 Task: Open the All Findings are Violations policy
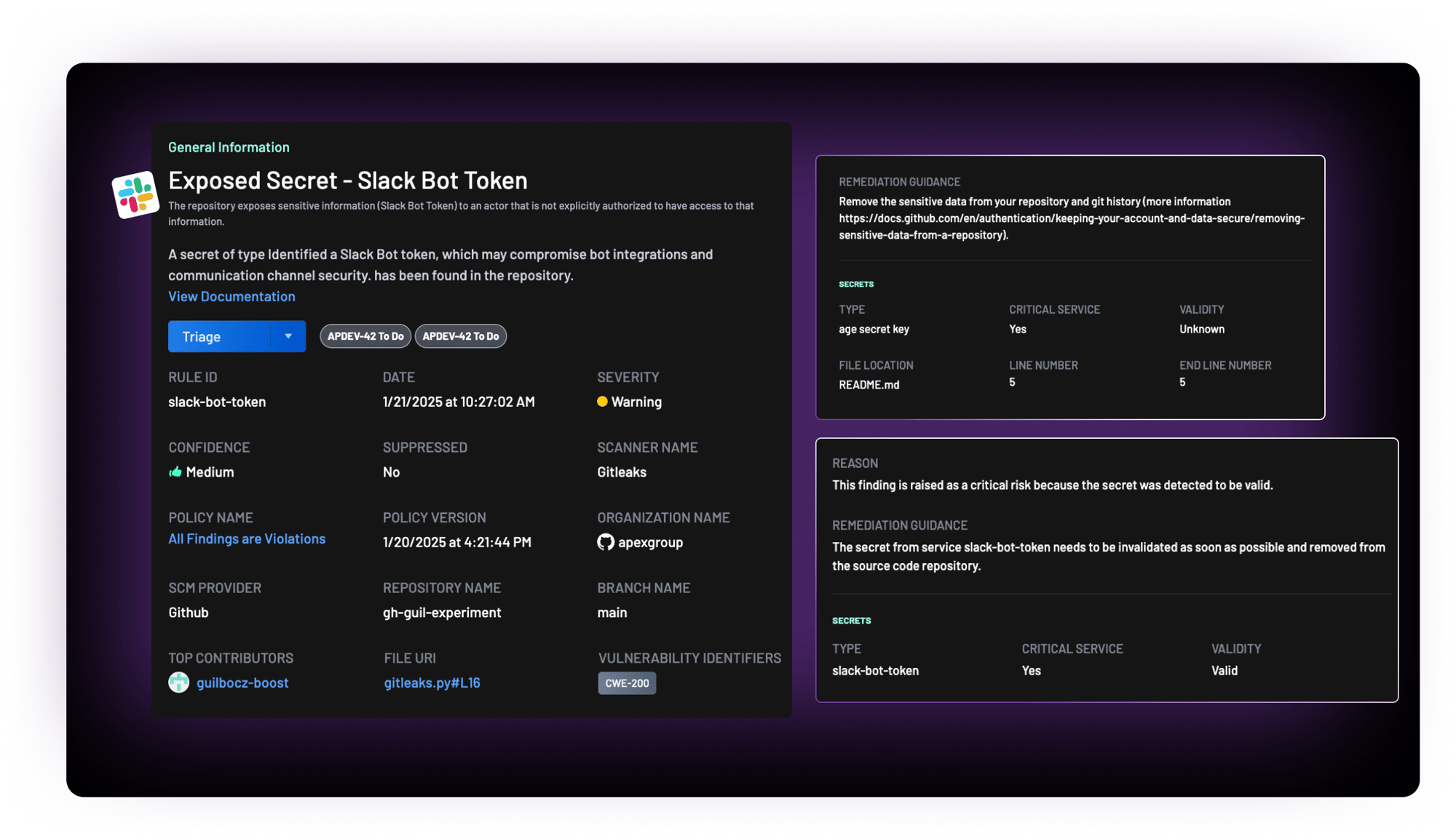[247, 539]
